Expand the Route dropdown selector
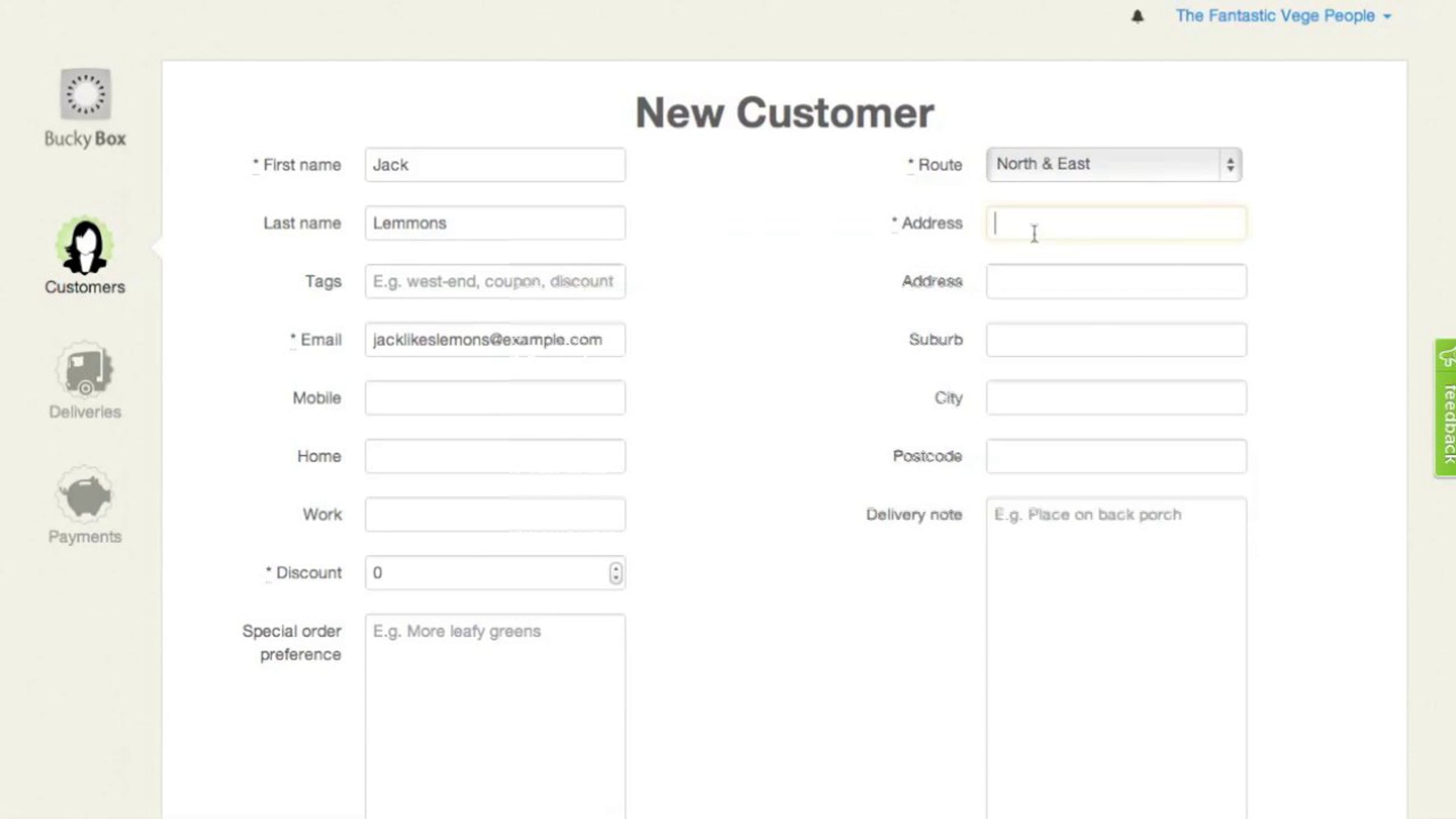The image size is (1456, 819). pos(1114,164)
